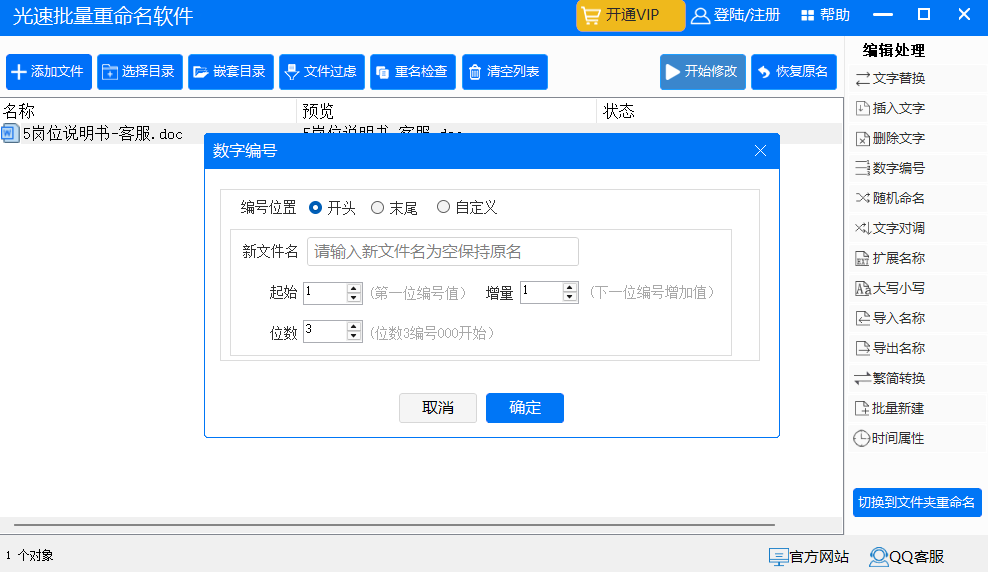Click the 添加文件 add file button

pos(49,72)
